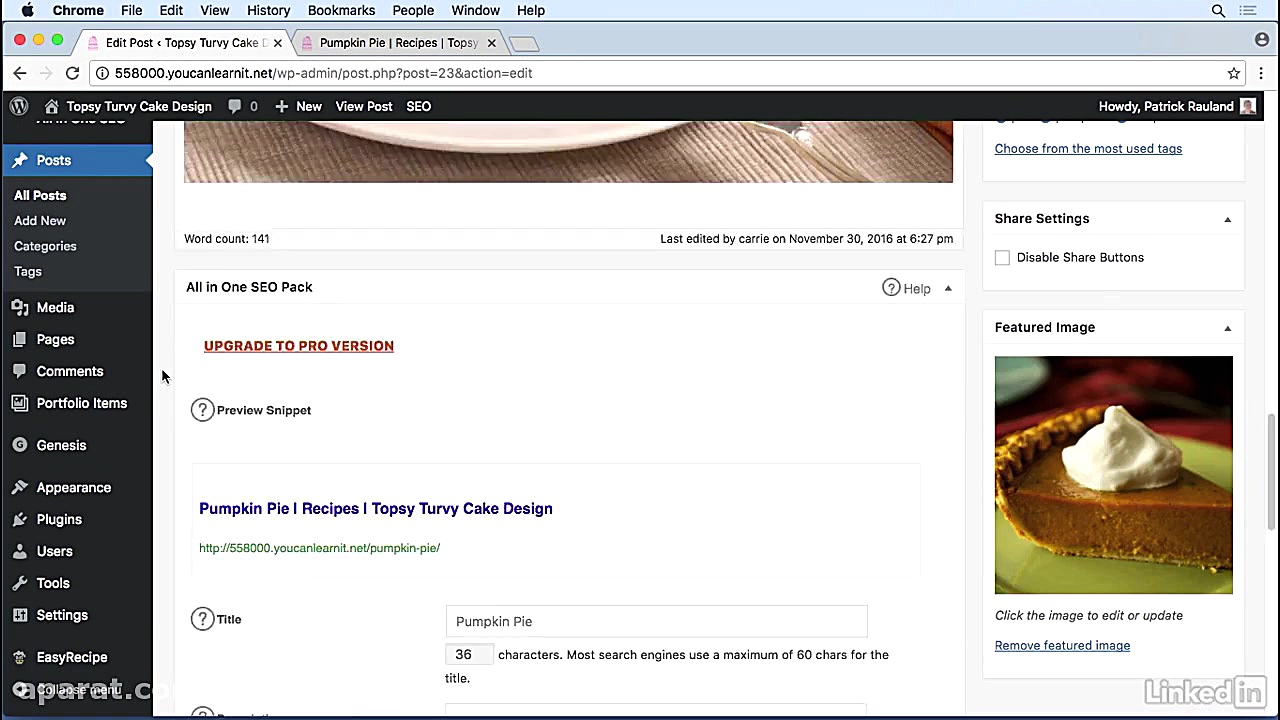Click Howdy, Patrick Rauland account link
The width and height of the screenshot is (1280, 720).
pos(1177,106)
